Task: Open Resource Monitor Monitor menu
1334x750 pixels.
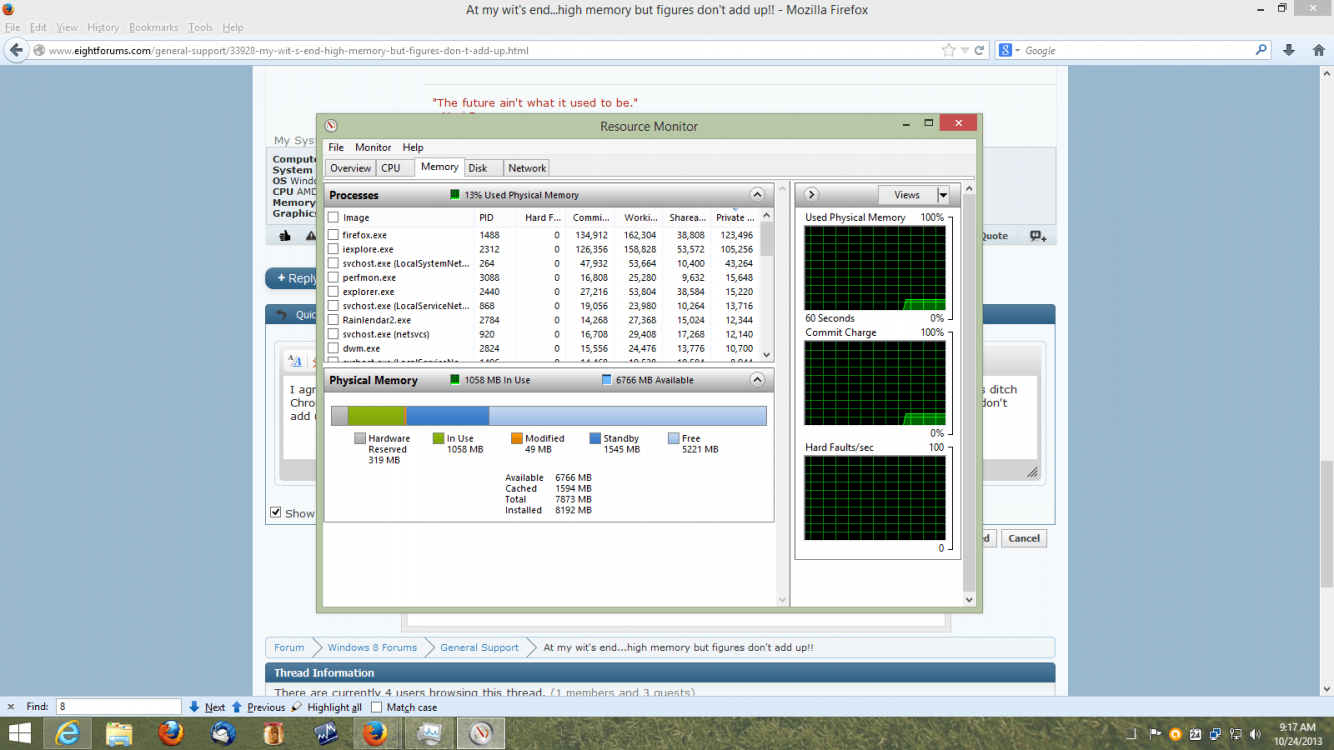Action: [373, 147]
